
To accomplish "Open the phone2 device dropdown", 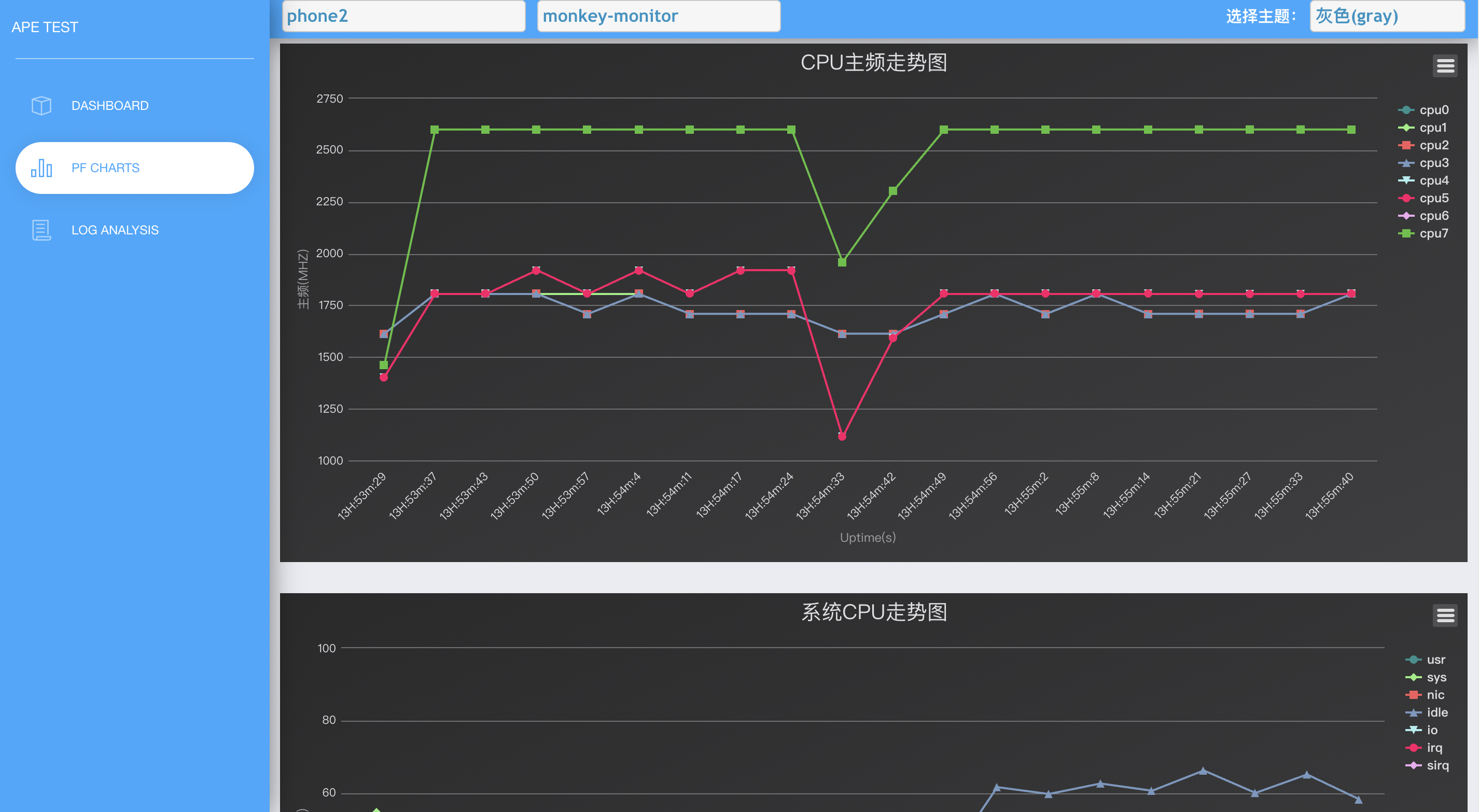I will click(403, 16).
